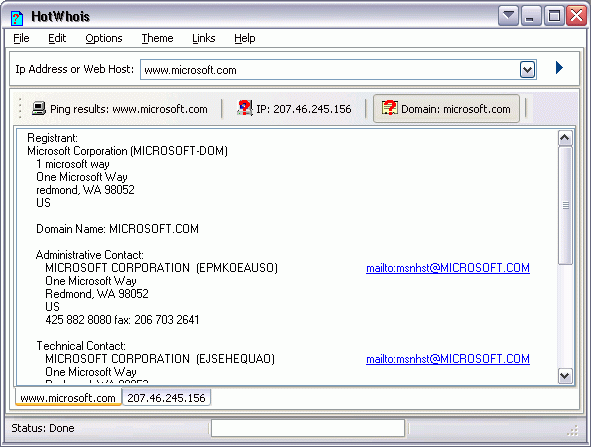591x447 pixels.
Task: Click "425 882 8080 fax: 206 703 2641" line
Action: click(x=122, y=320)
